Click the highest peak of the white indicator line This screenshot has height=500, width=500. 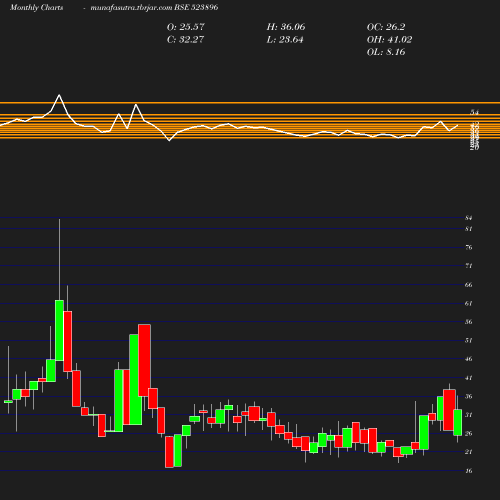tap(60, 95)
